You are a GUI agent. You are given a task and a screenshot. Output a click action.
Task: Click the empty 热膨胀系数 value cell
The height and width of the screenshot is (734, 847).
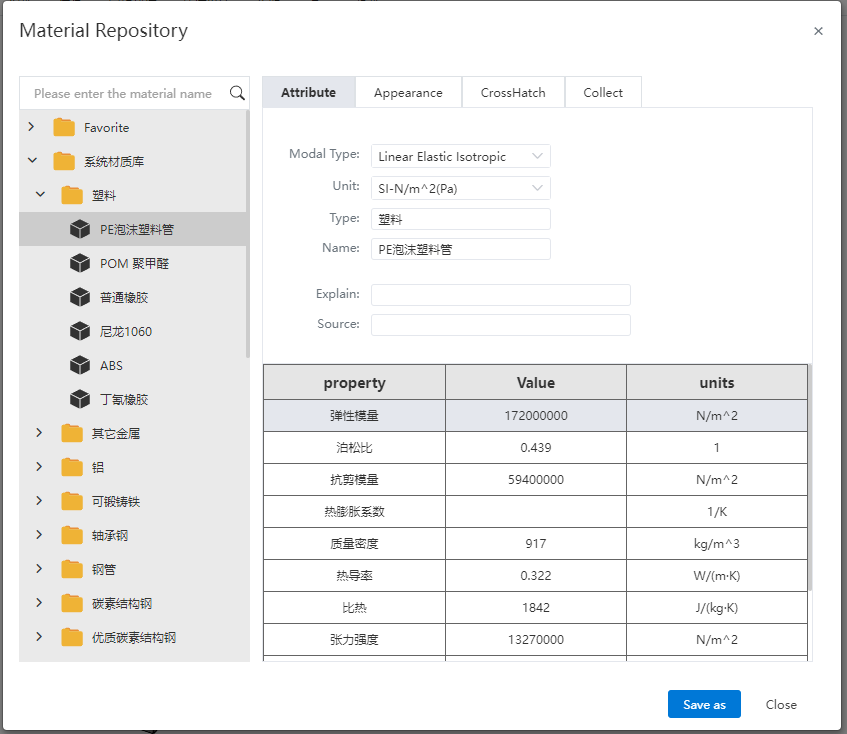coord(536,511)
